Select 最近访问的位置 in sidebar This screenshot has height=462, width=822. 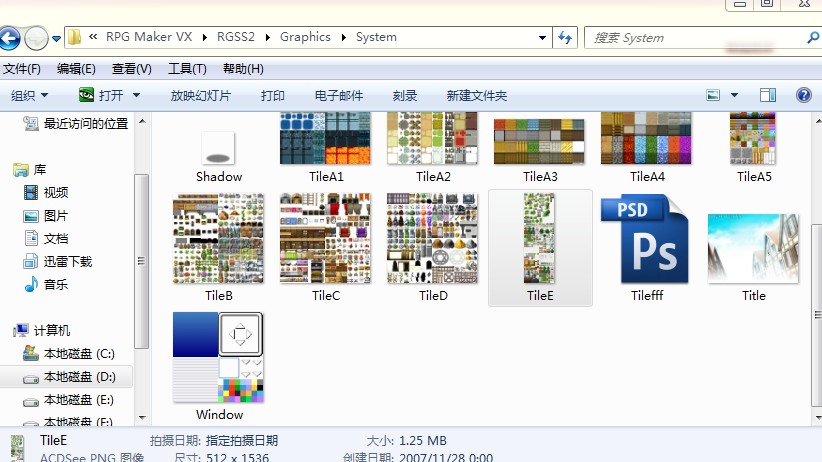click(77, 124)
